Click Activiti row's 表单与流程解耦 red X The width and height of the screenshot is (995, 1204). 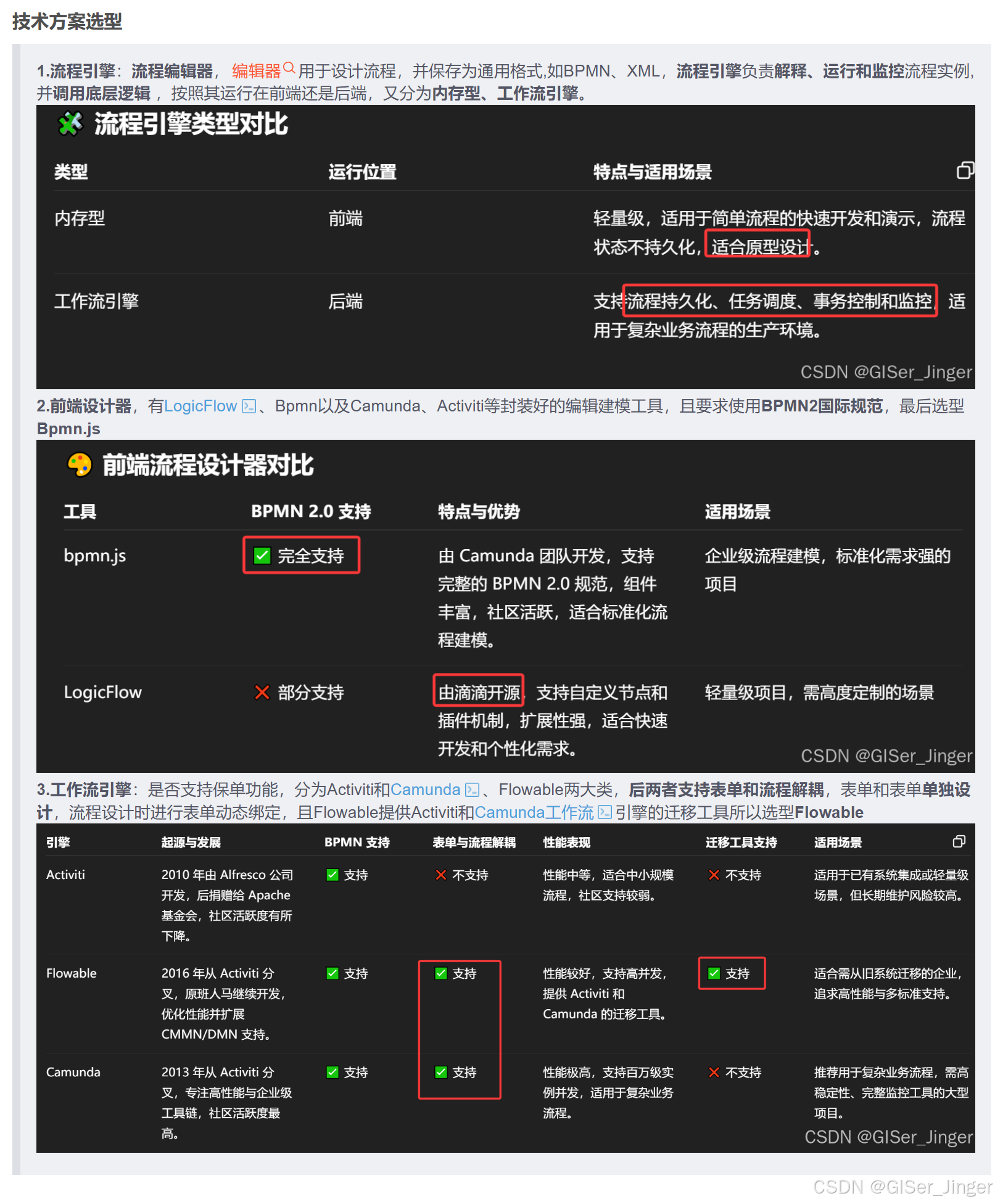point(440,875)
